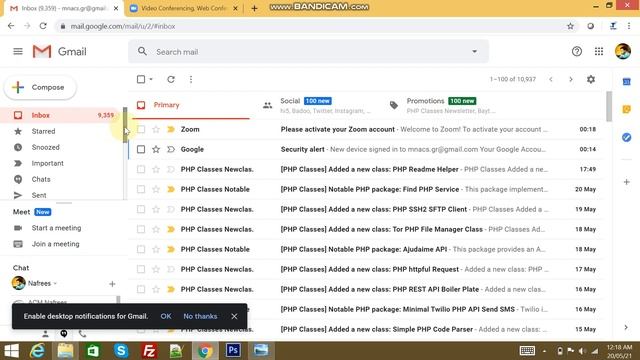Select the Google Security alert checkbox
Screen dimensions: 640x360
(x=141, y=149)
